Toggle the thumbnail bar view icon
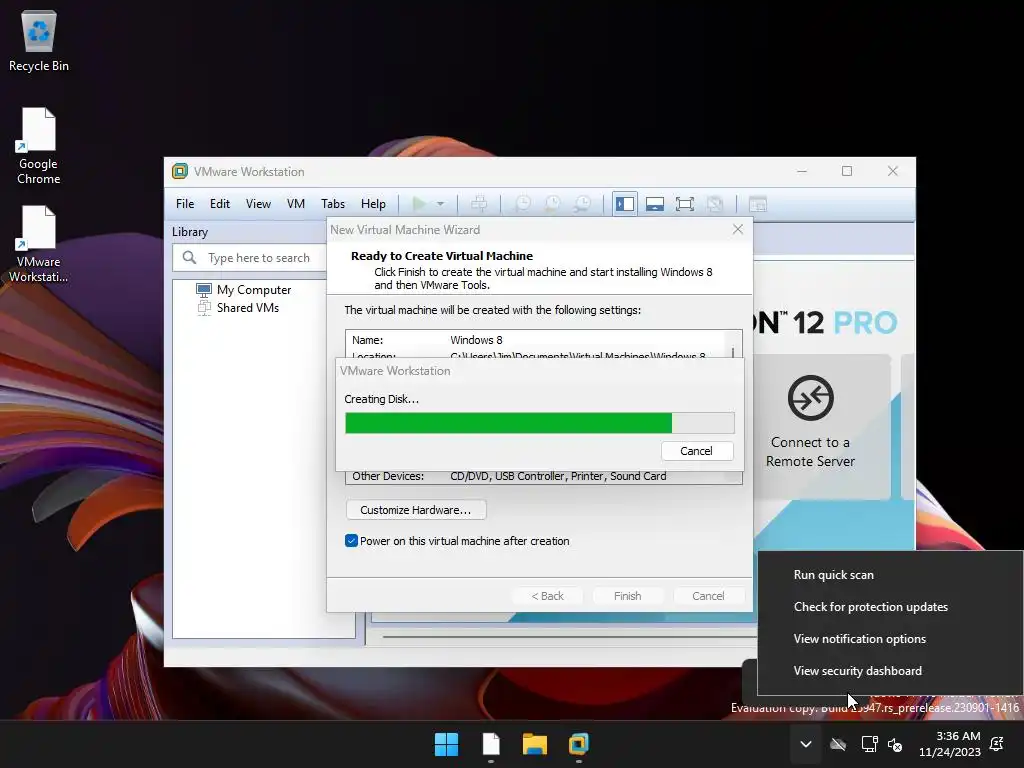1024x768 pixels. tap(655, 204)
